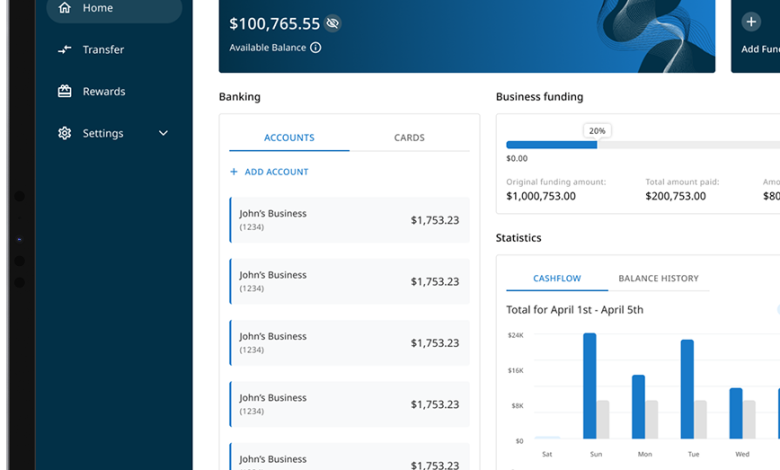780x470 pixels.
Task: Click the business funding progress bar
Action: pos(642,145)
